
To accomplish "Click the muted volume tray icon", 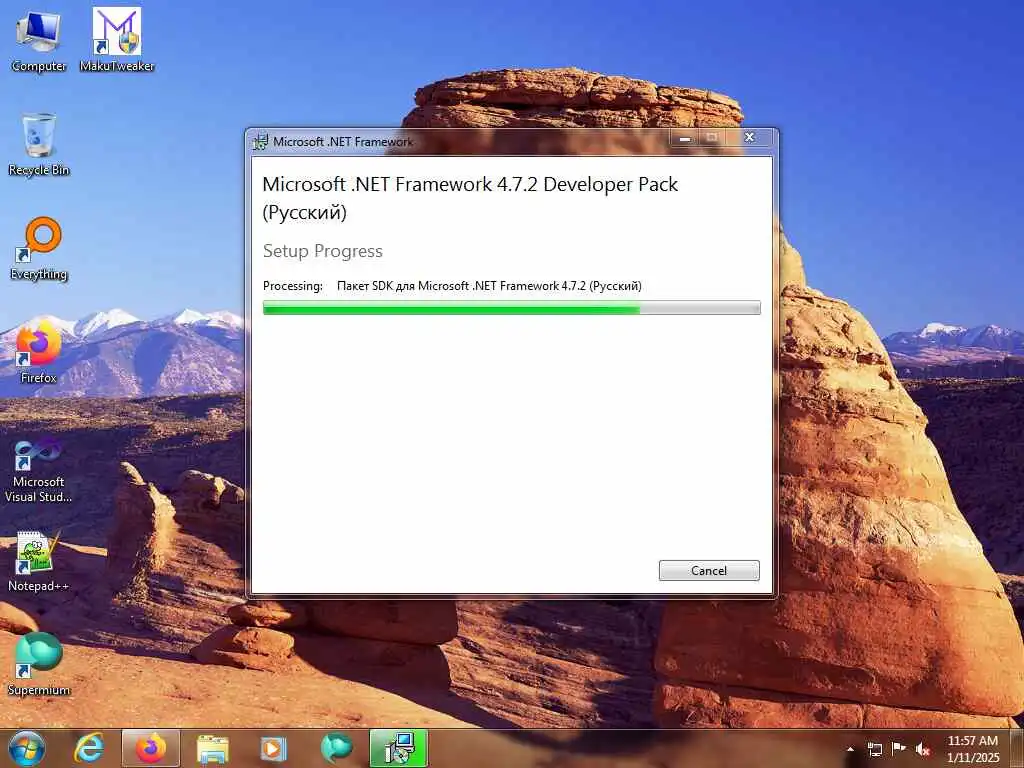I will 923,749.
